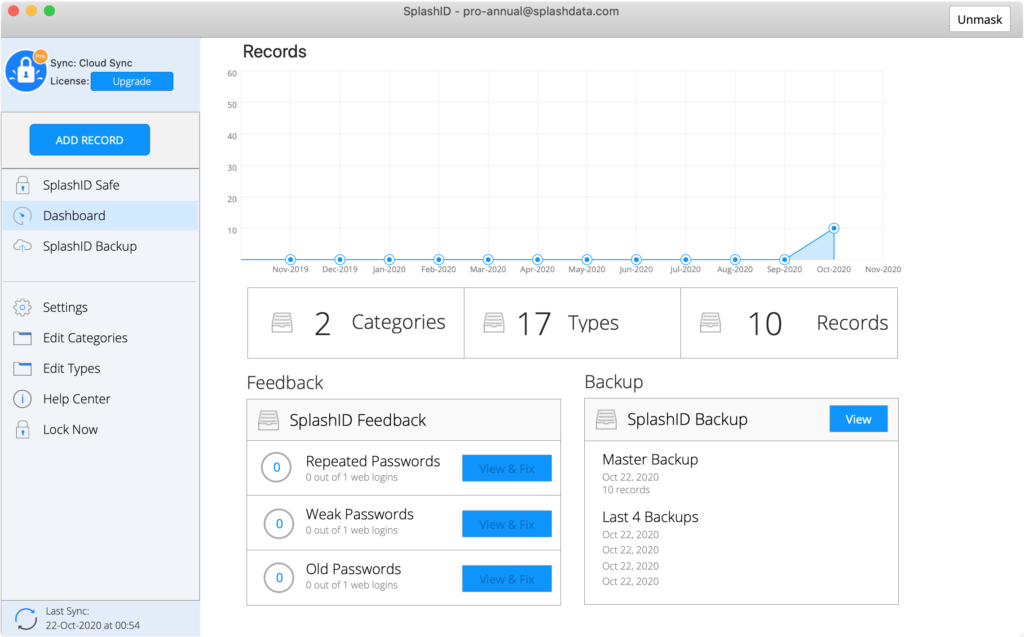Click the SplashID lock logo icon
Image resolution: width=1024 pixels, height=637 pixels.
(25, 71)
